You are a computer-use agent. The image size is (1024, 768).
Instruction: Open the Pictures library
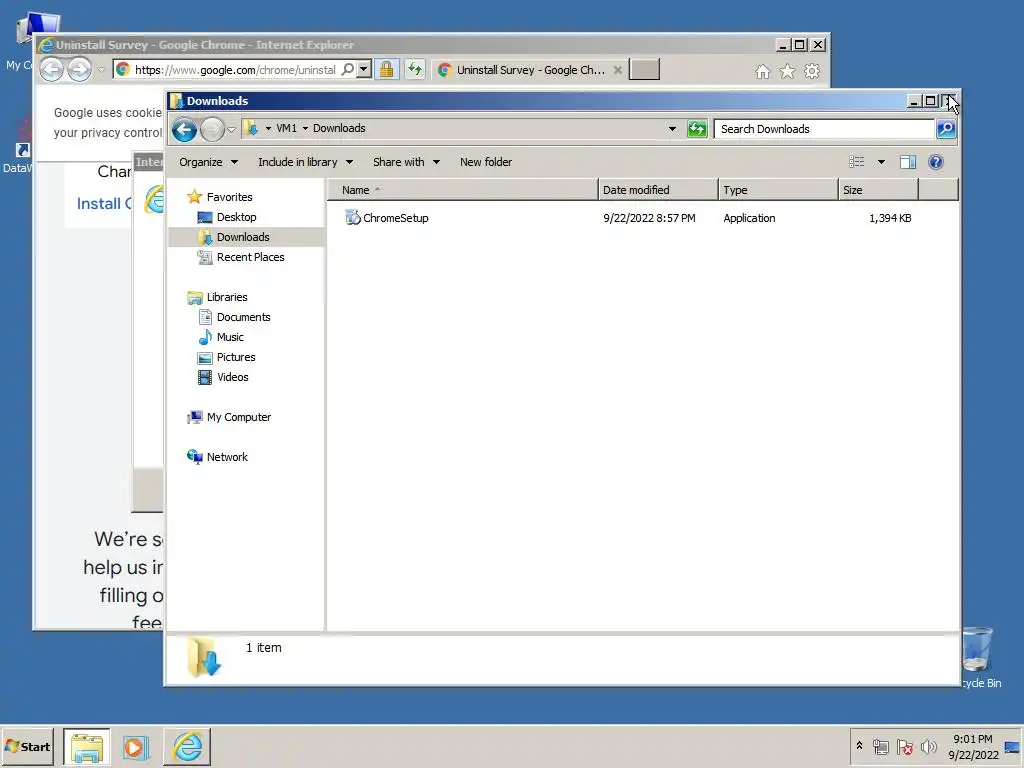236,357
